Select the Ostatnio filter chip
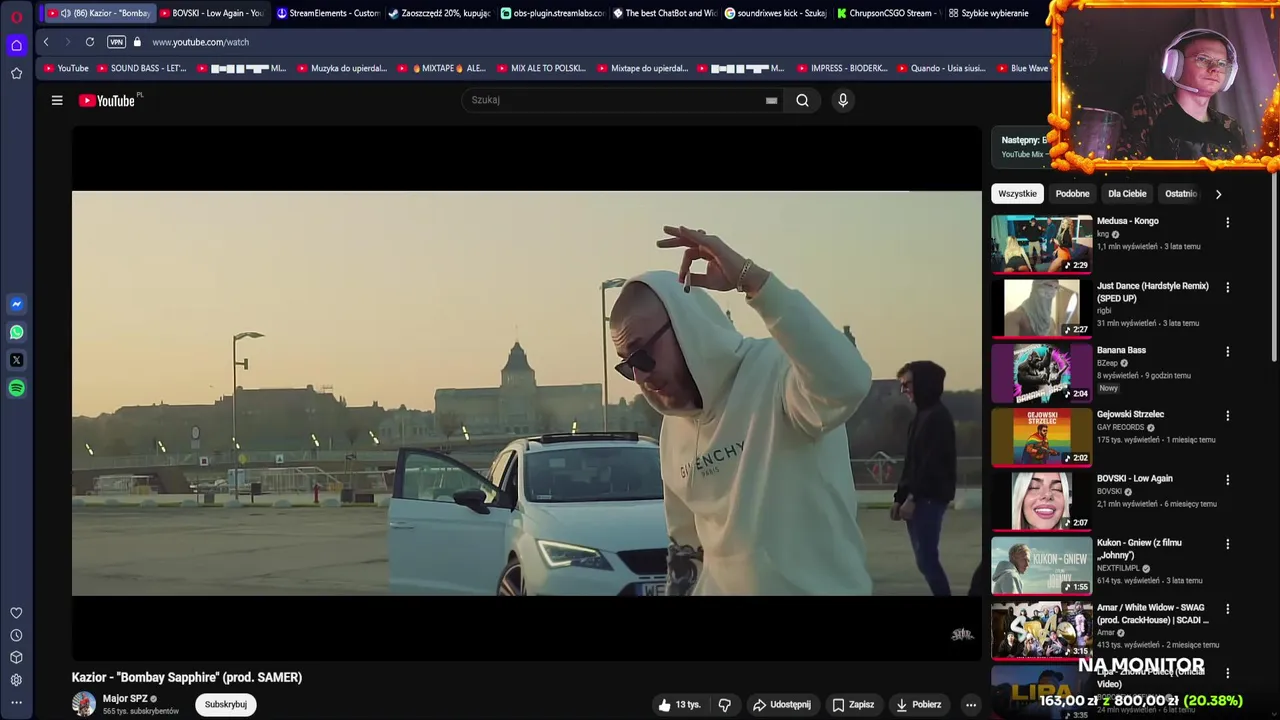This screenshot has width=1280, height=720. 1180,194
